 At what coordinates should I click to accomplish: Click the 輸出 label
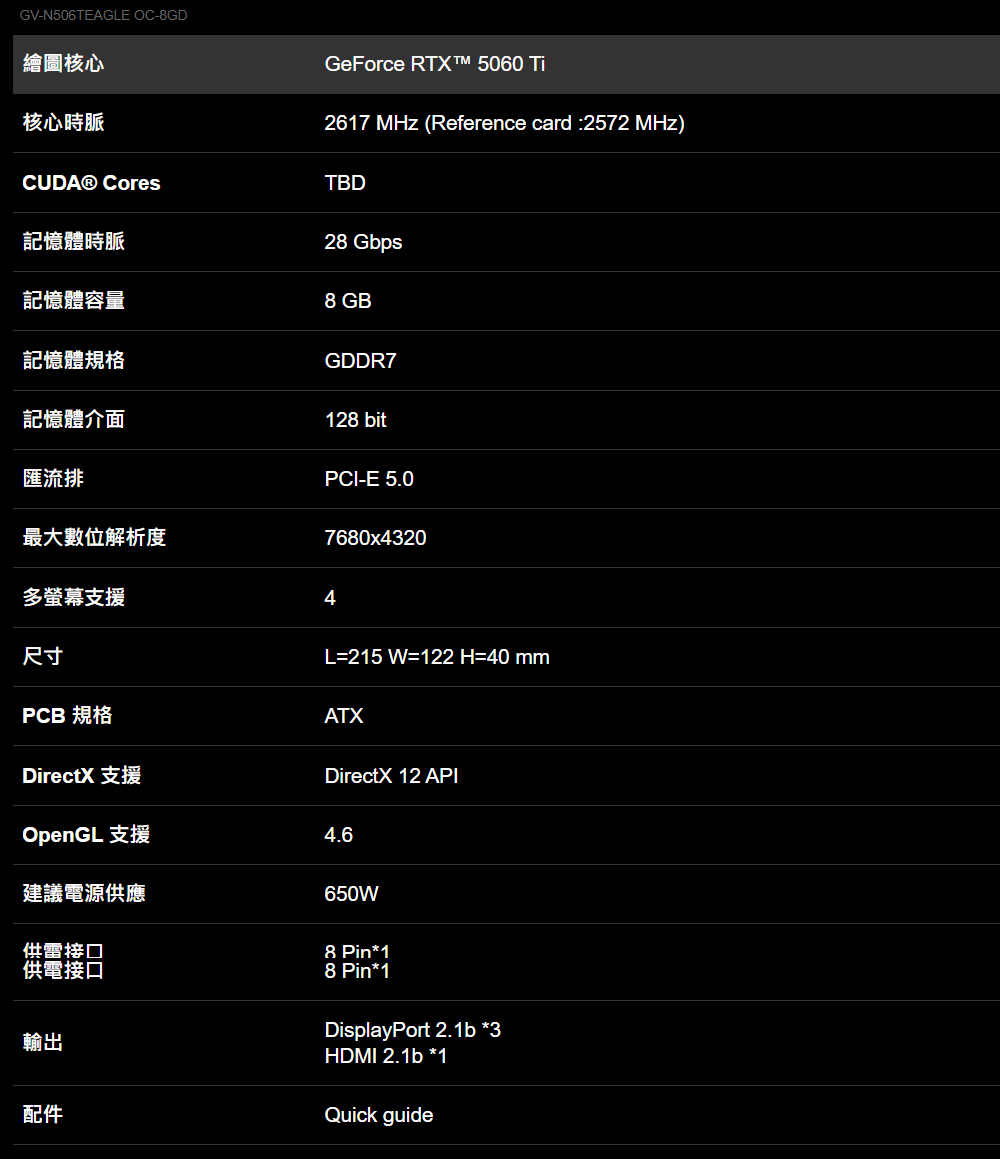(43, 1042)
